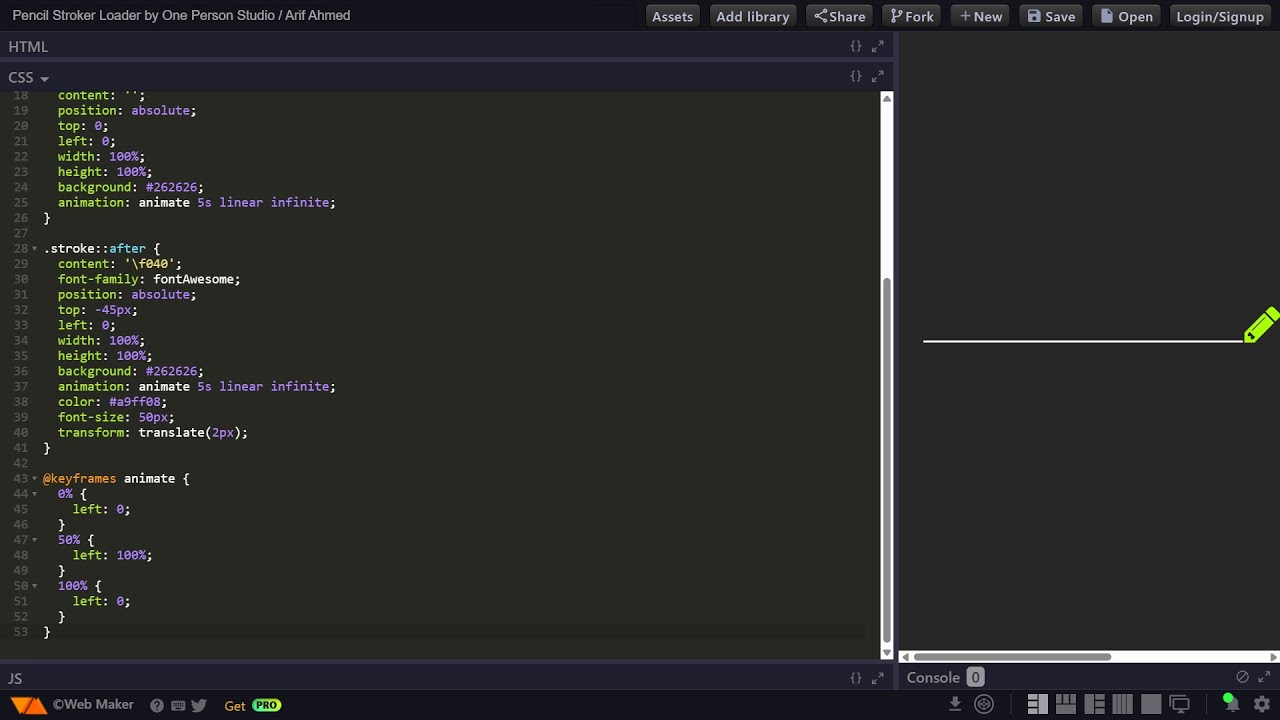Click Login/Signup button
This screenshot has height=720, width=1280.
(x=1220, y=16)
